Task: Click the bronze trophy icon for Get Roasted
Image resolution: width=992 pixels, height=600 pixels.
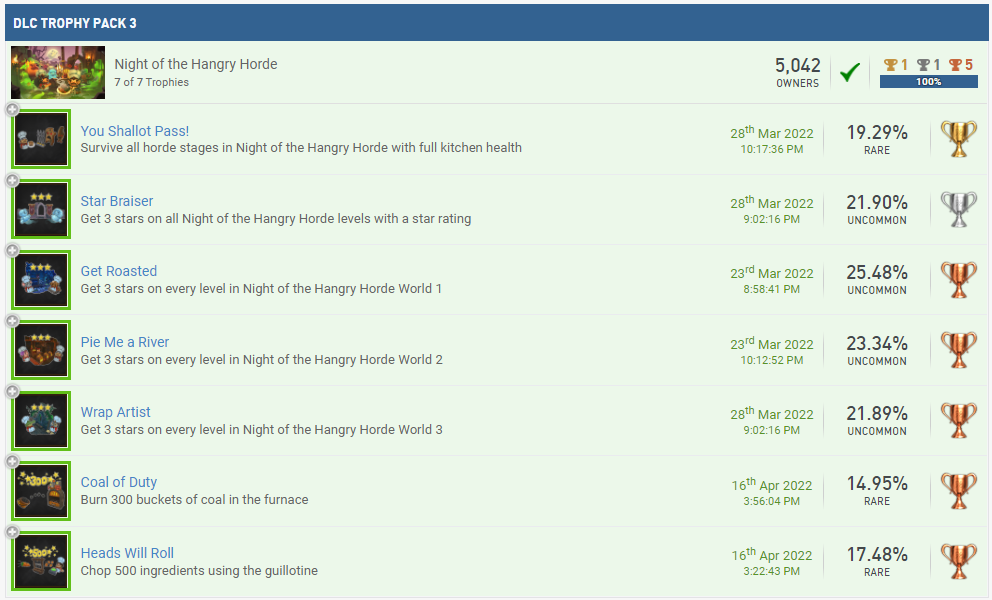Action: (958, 280)
